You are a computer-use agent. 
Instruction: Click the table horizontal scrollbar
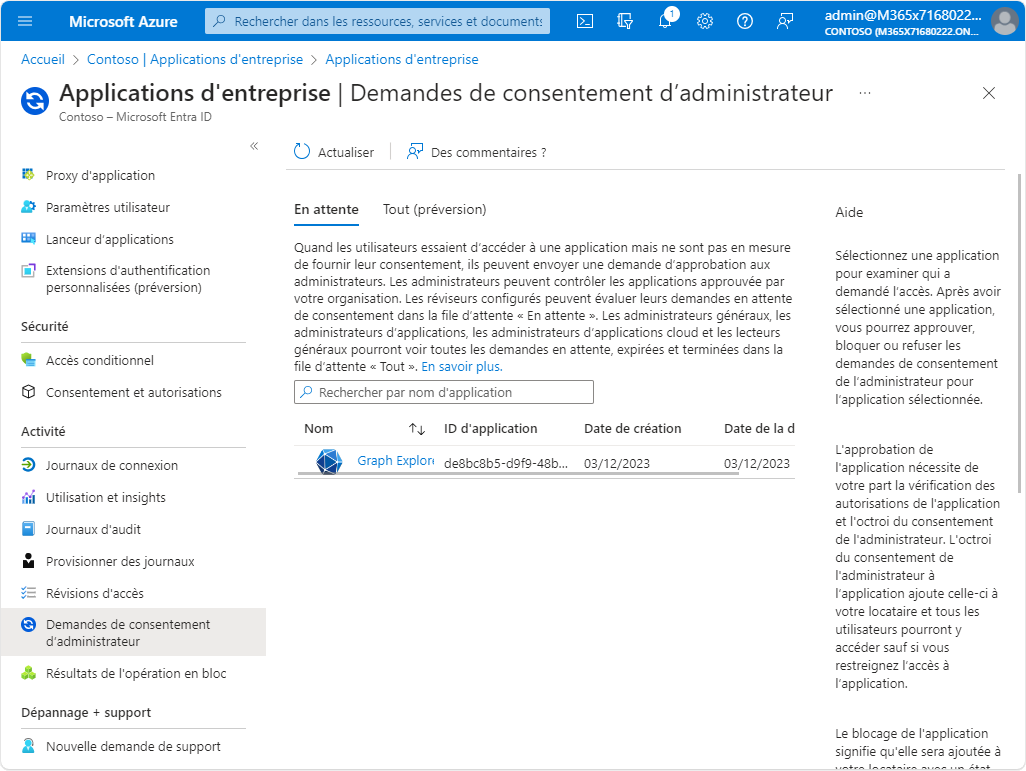tap(518, 473)
